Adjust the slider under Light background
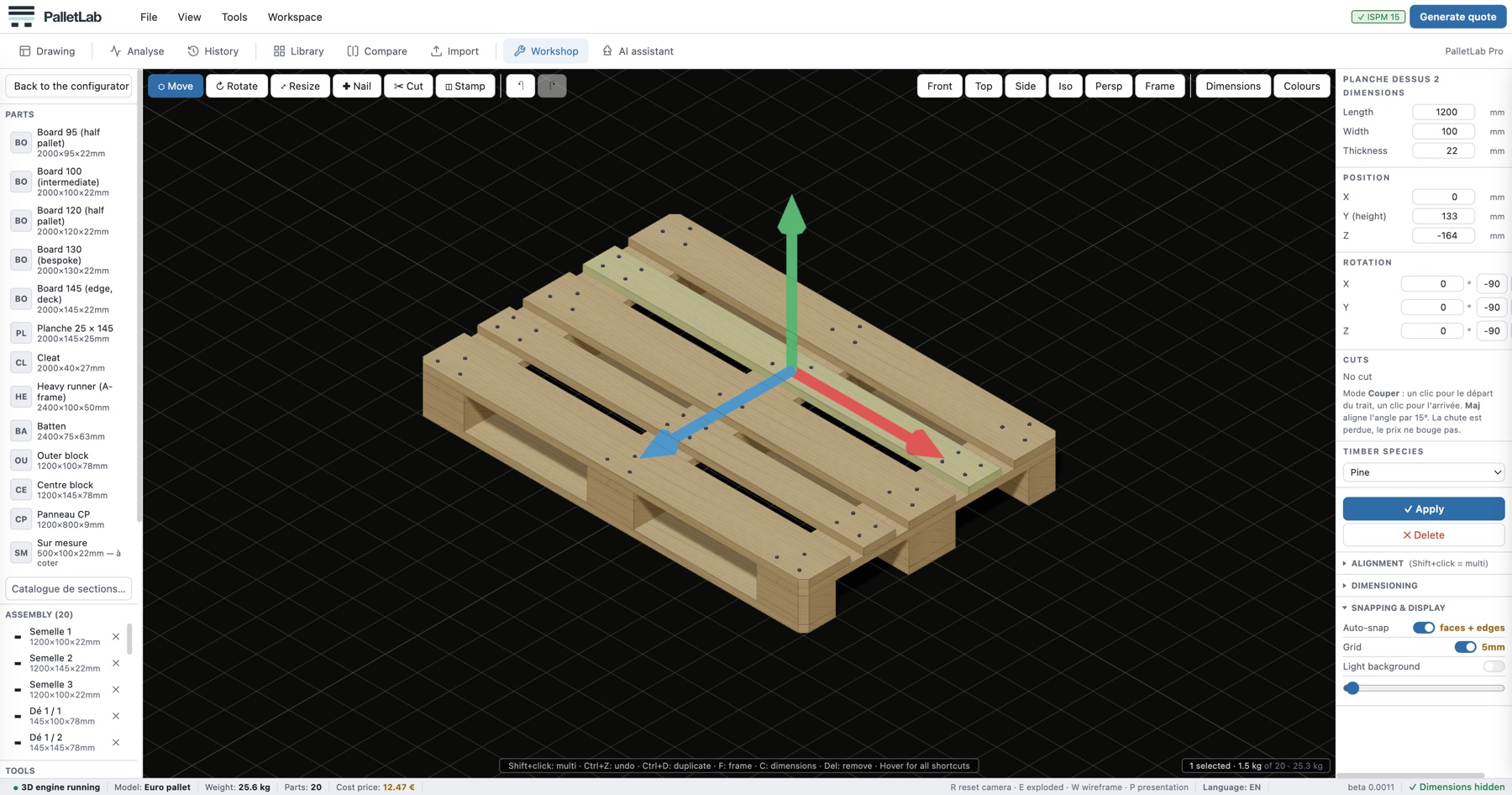Image resolution: width=1512 pixels, height=795 pixels. tap(1423, 688)
